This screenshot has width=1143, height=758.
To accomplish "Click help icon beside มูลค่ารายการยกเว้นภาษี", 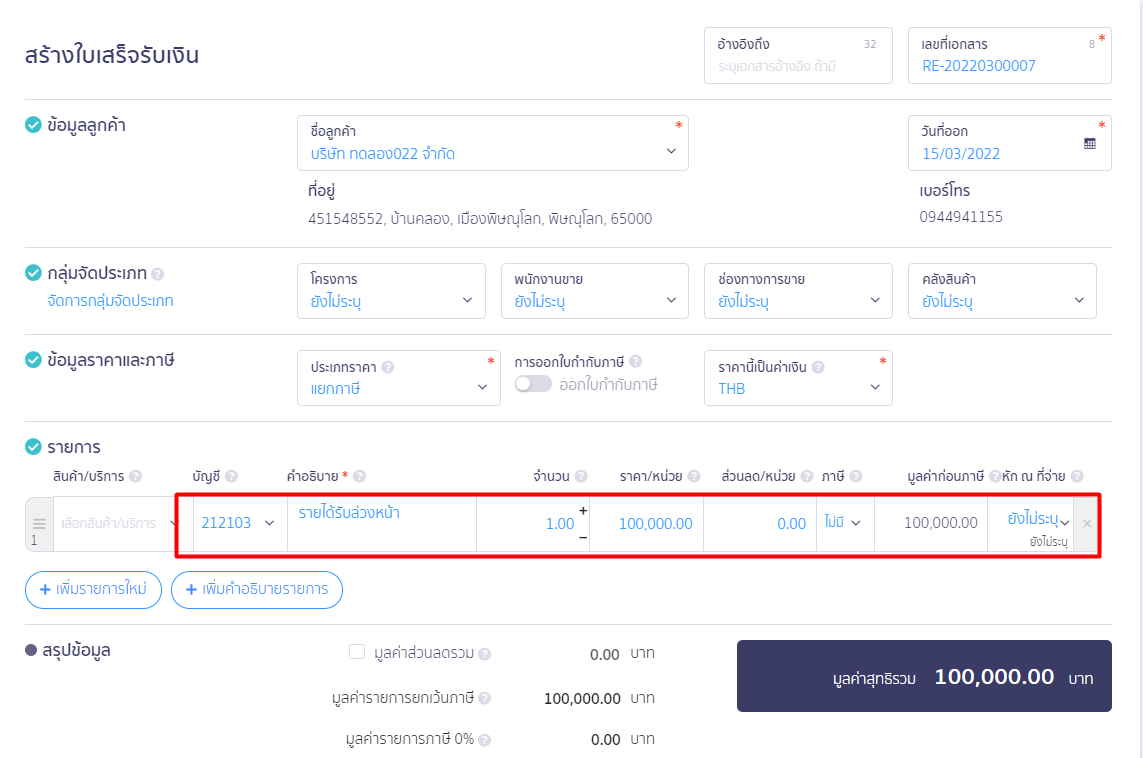I will click(485, 698).
